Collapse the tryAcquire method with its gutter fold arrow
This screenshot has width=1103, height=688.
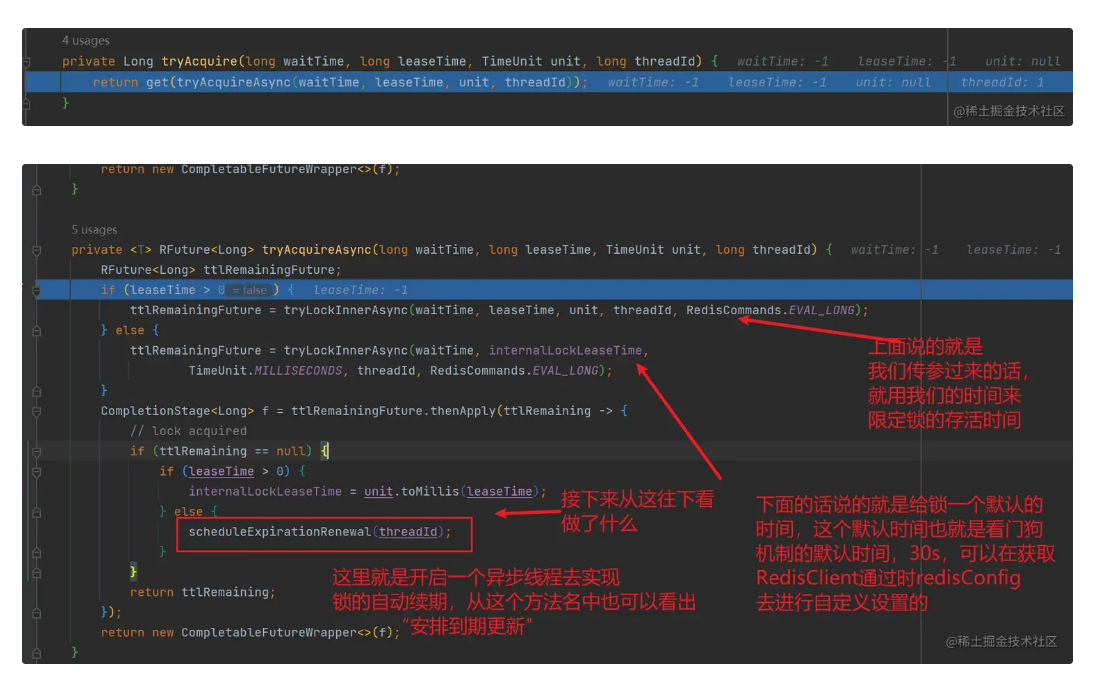(26, 61)
